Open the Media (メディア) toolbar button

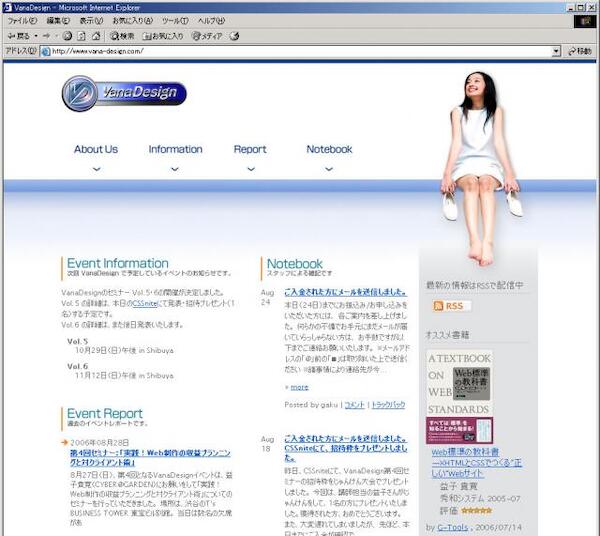(x=207, y=36)
